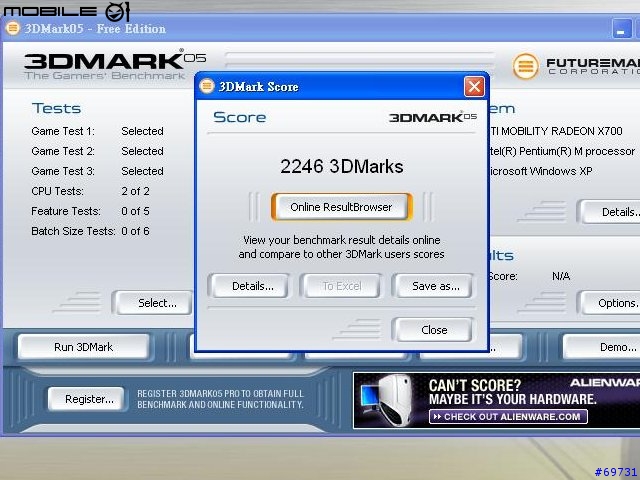Screen dimensions: 640x480
Task: Click the Tests section heading
Action: pos(56,108)
